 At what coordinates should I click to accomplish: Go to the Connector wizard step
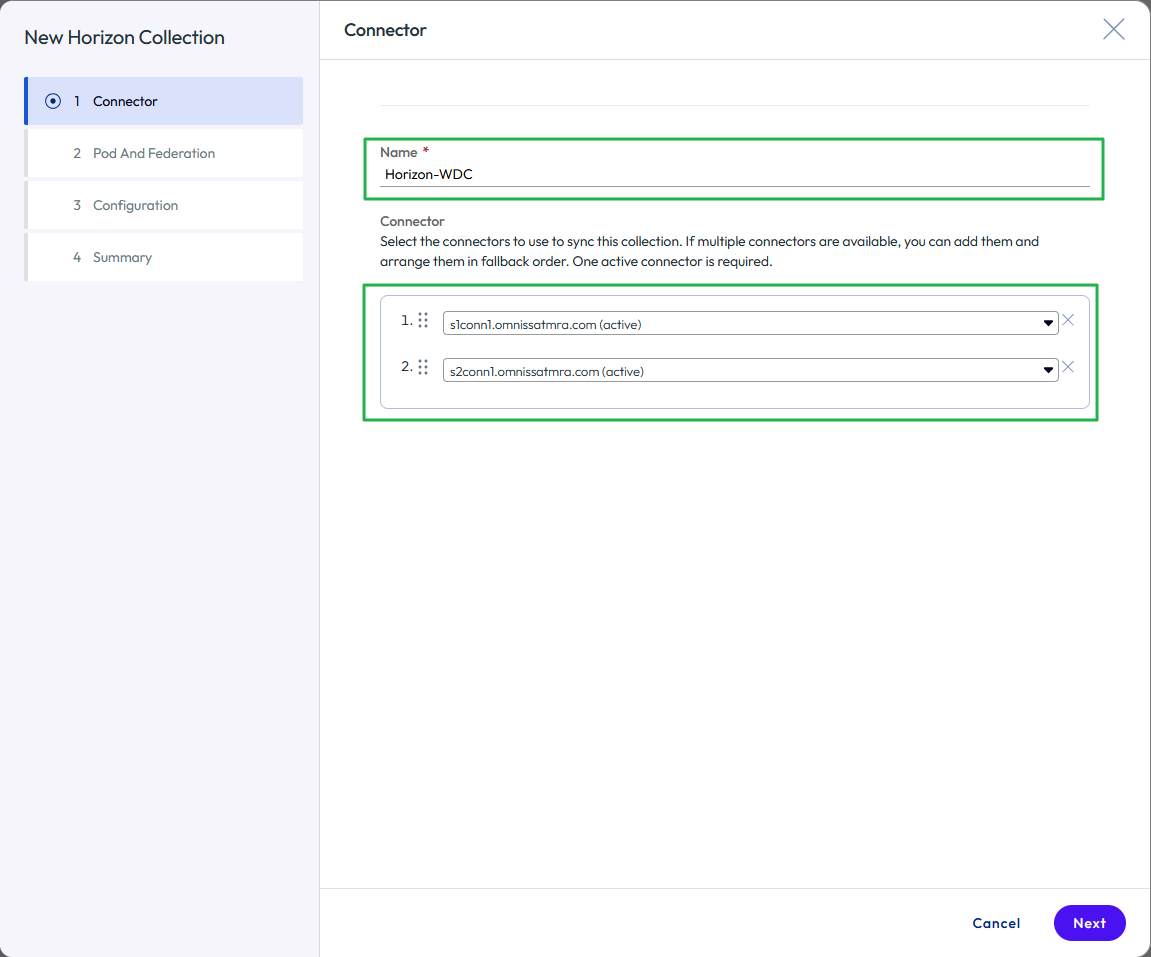(125, 101)
